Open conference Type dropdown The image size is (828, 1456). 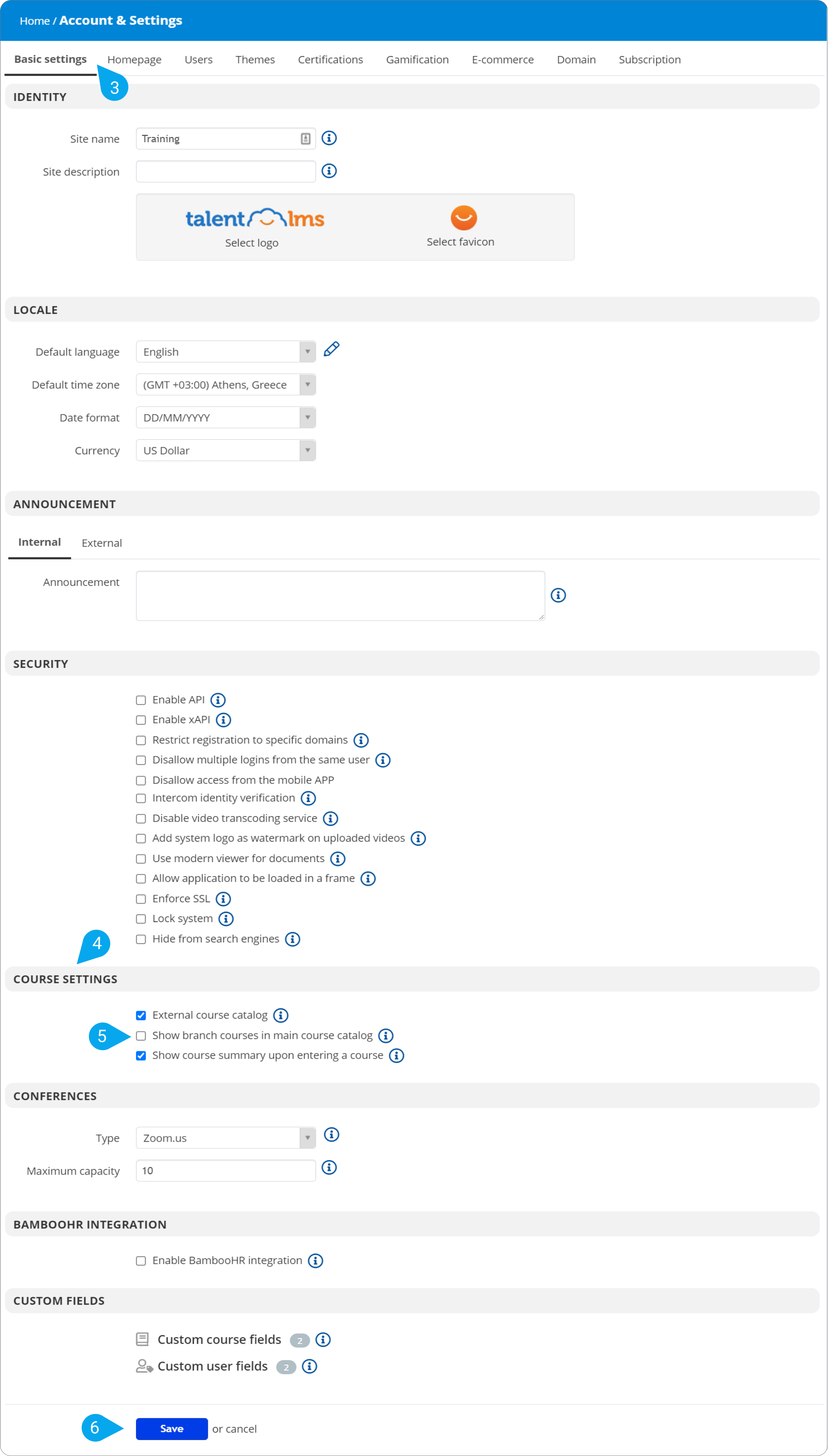click(x=226, y=1138)
